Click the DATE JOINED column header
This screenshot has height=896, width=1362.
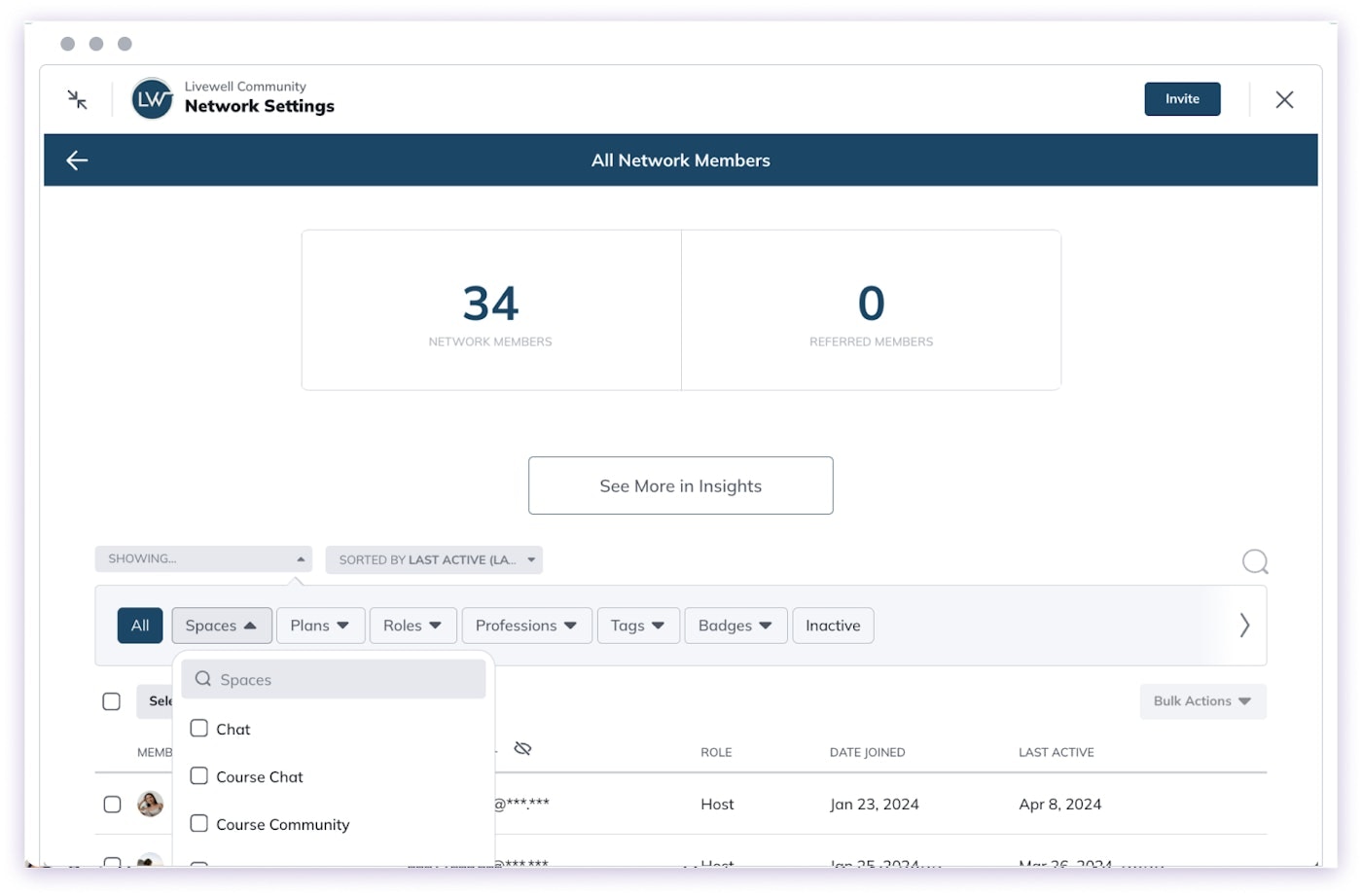pos(867,752)
